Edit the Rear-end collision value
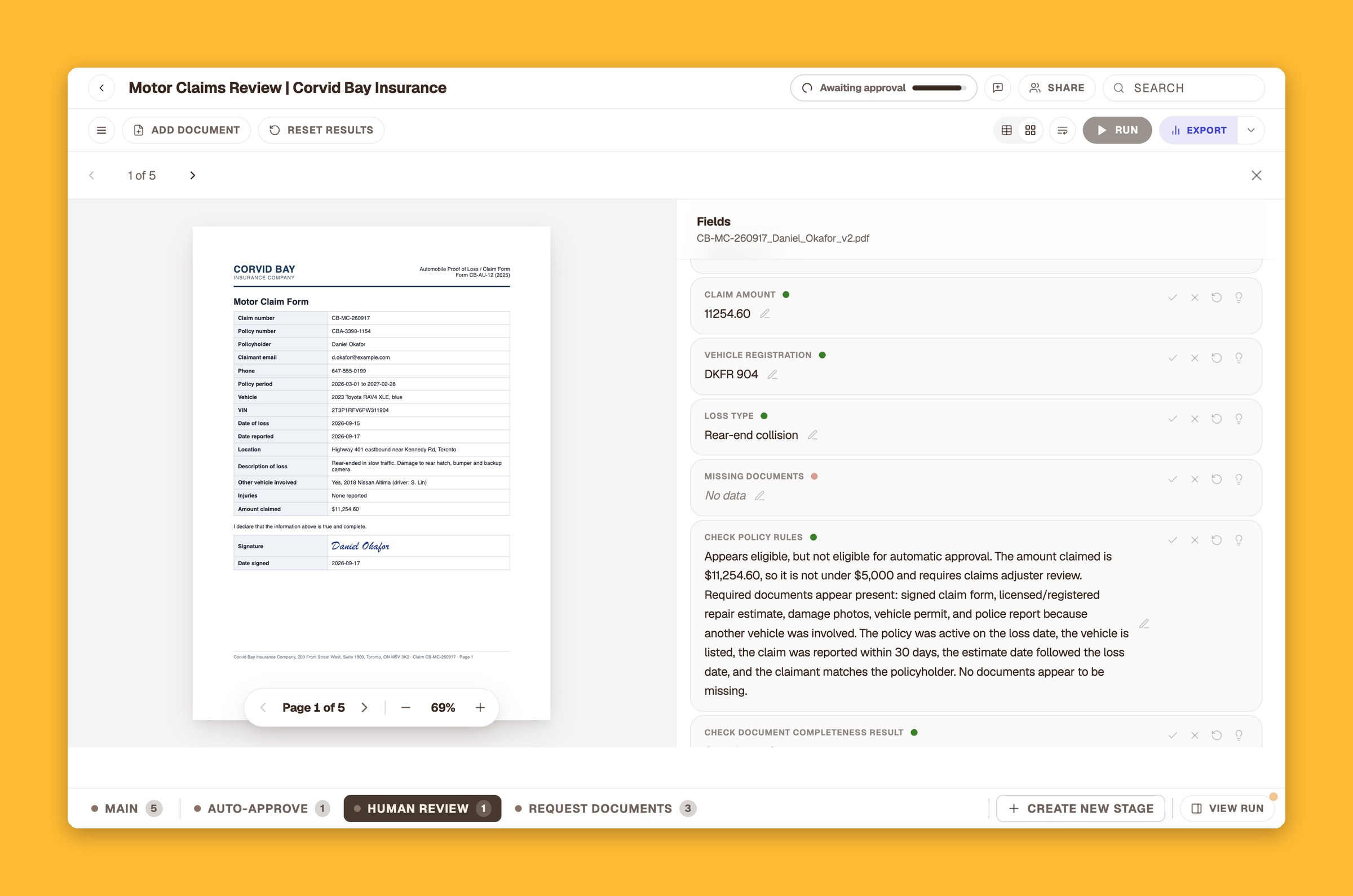 [812, 435]
